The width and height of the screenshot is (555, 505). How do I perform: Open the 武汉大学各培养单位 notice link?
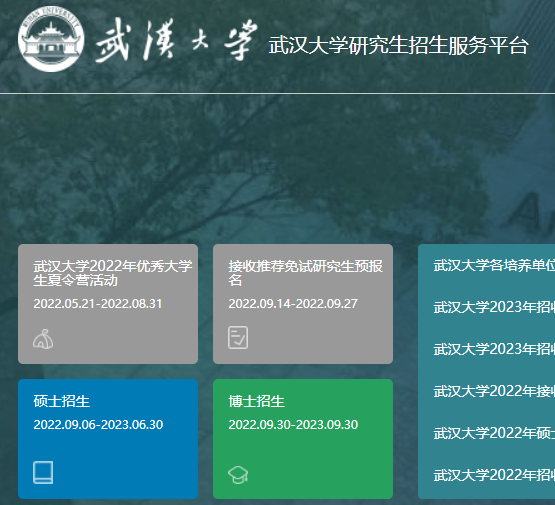pos(494,265)
